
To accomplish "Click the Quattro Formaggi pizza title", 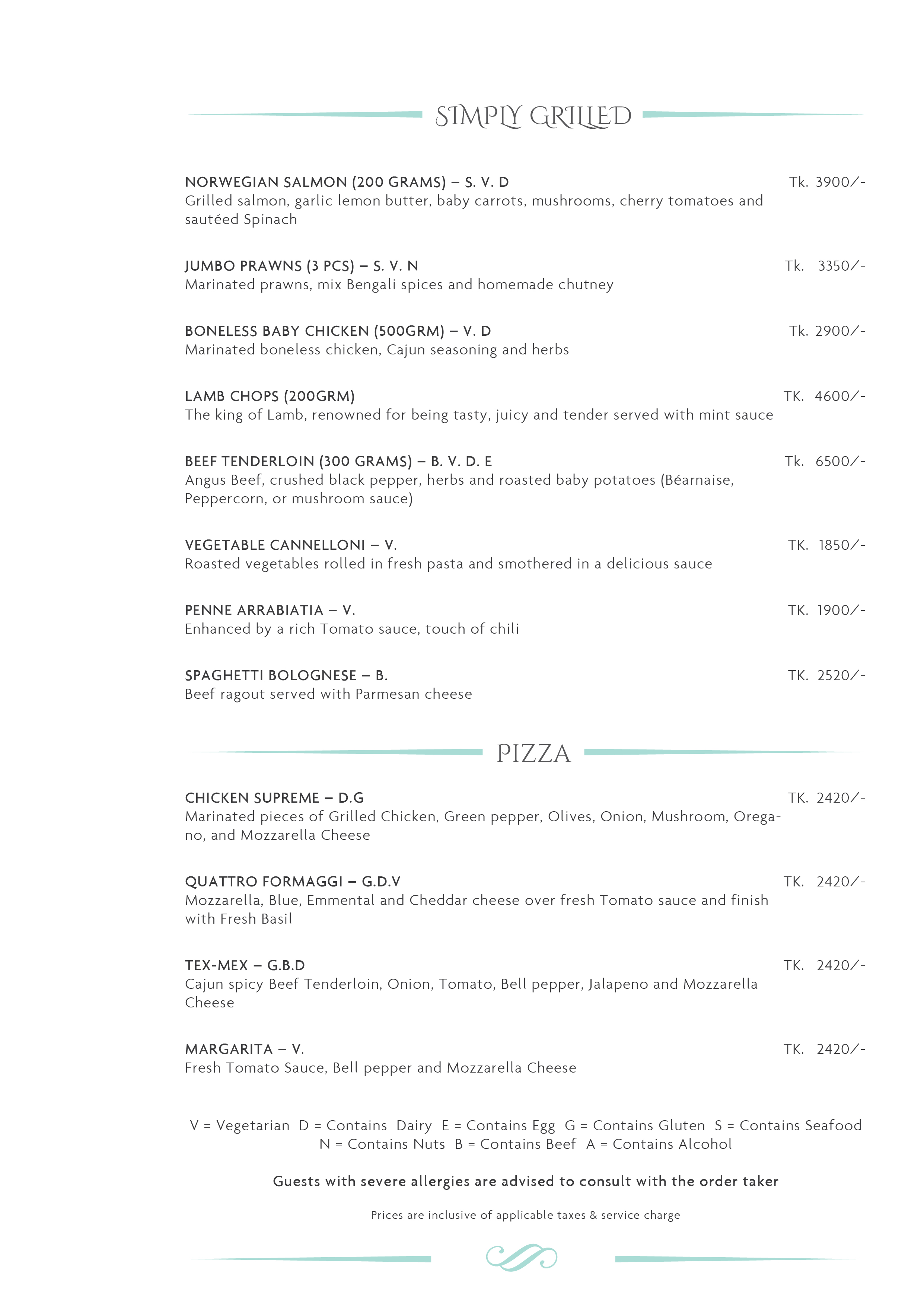I will pos(293,882).
